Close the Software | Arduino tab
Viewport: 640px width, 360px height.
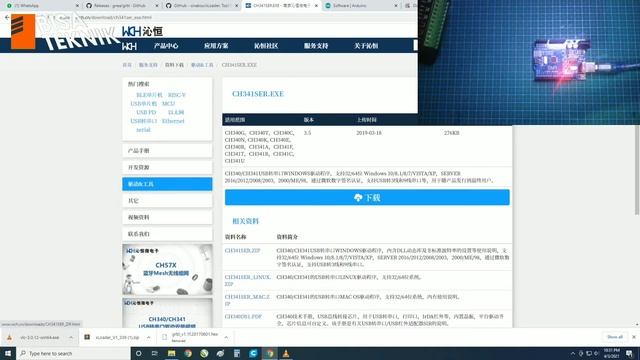396,6
